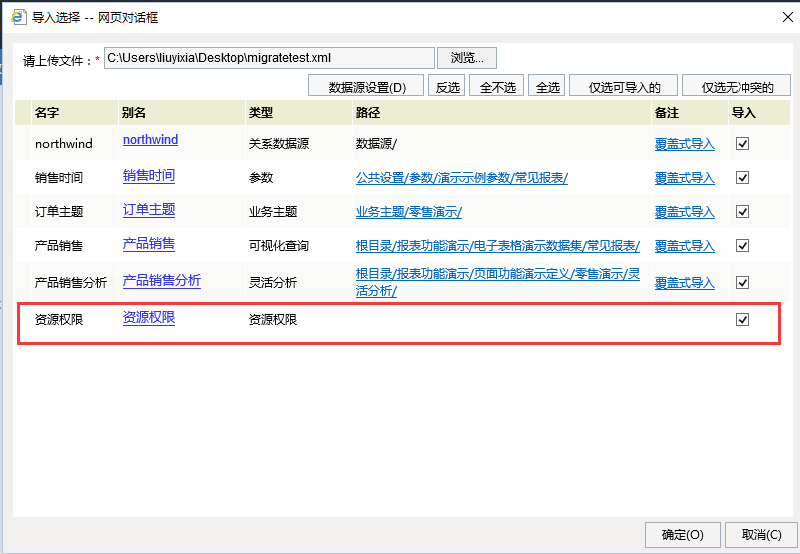Toggle import checkbox for 资源权限 row
This screenshot has width=800, height=554.
742,320
